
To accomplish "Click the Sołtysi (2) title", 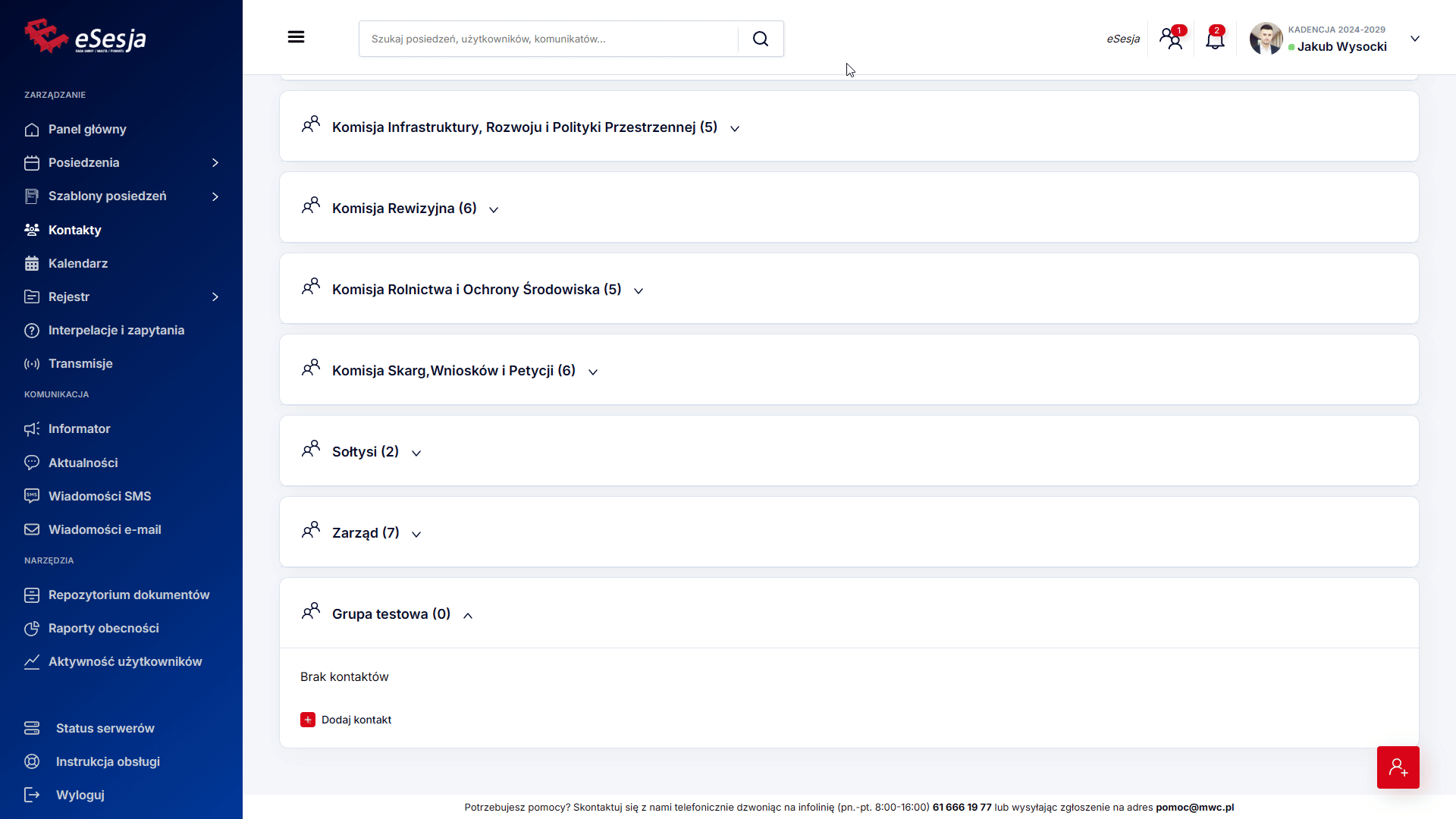I will point(366,452).
